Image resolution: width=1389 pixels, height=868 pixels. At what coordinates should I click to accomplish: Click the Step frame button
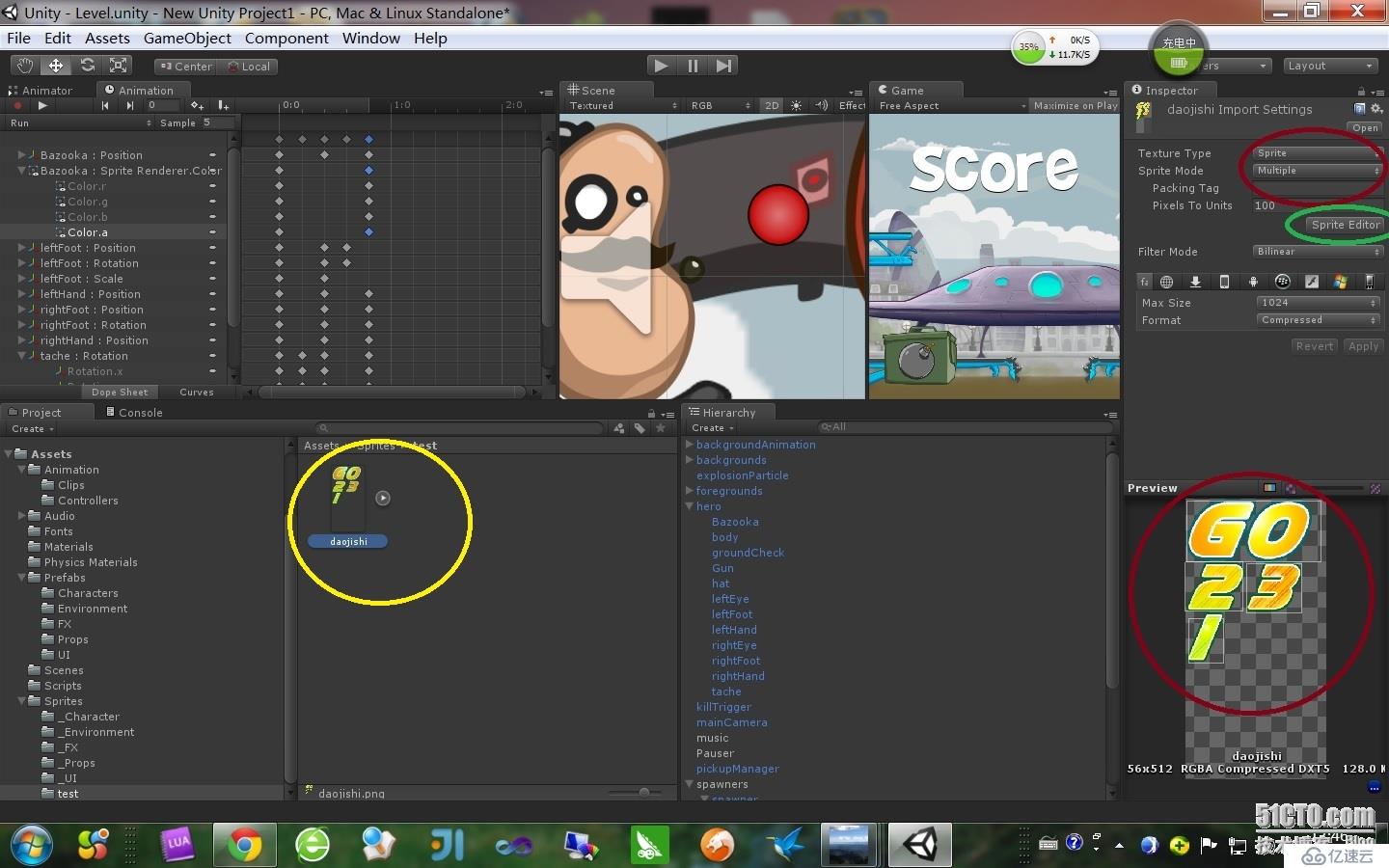[723, 66]
